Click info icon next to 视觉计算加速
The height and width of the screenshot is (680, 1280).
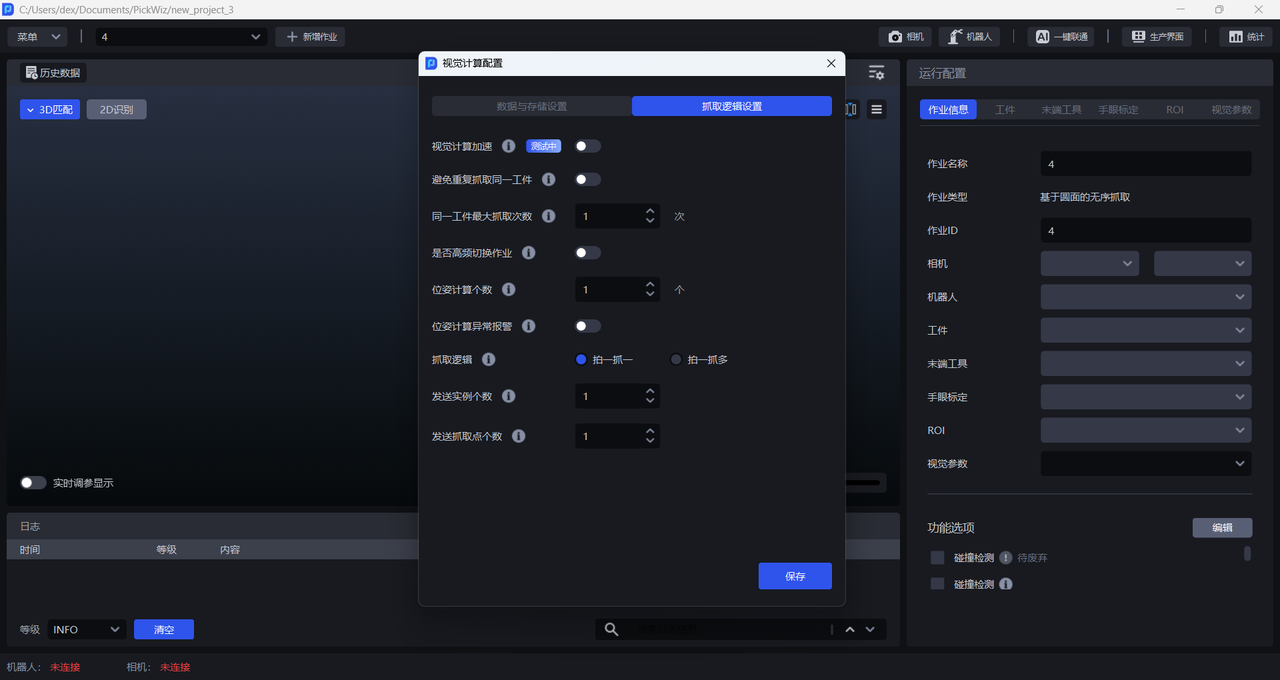click(x=508, y=146)
